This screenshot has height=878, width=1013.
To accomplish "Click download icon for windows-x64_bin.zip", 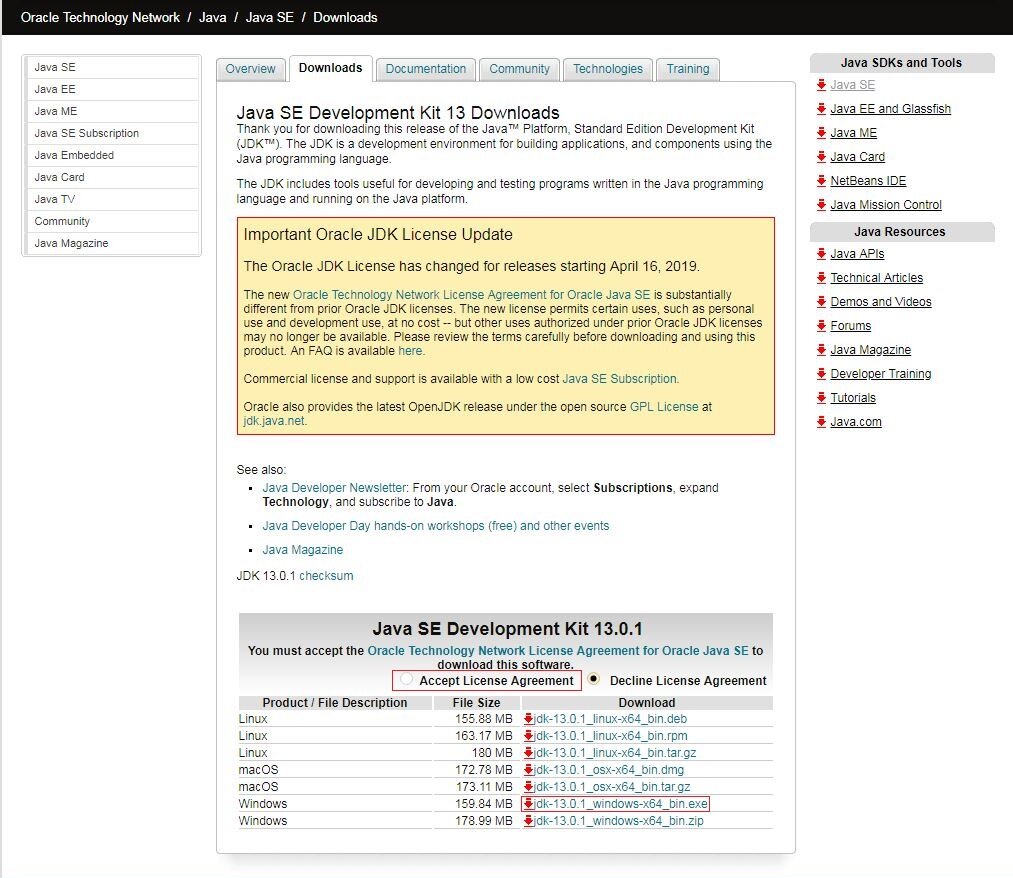I will [x=528, y=821].
